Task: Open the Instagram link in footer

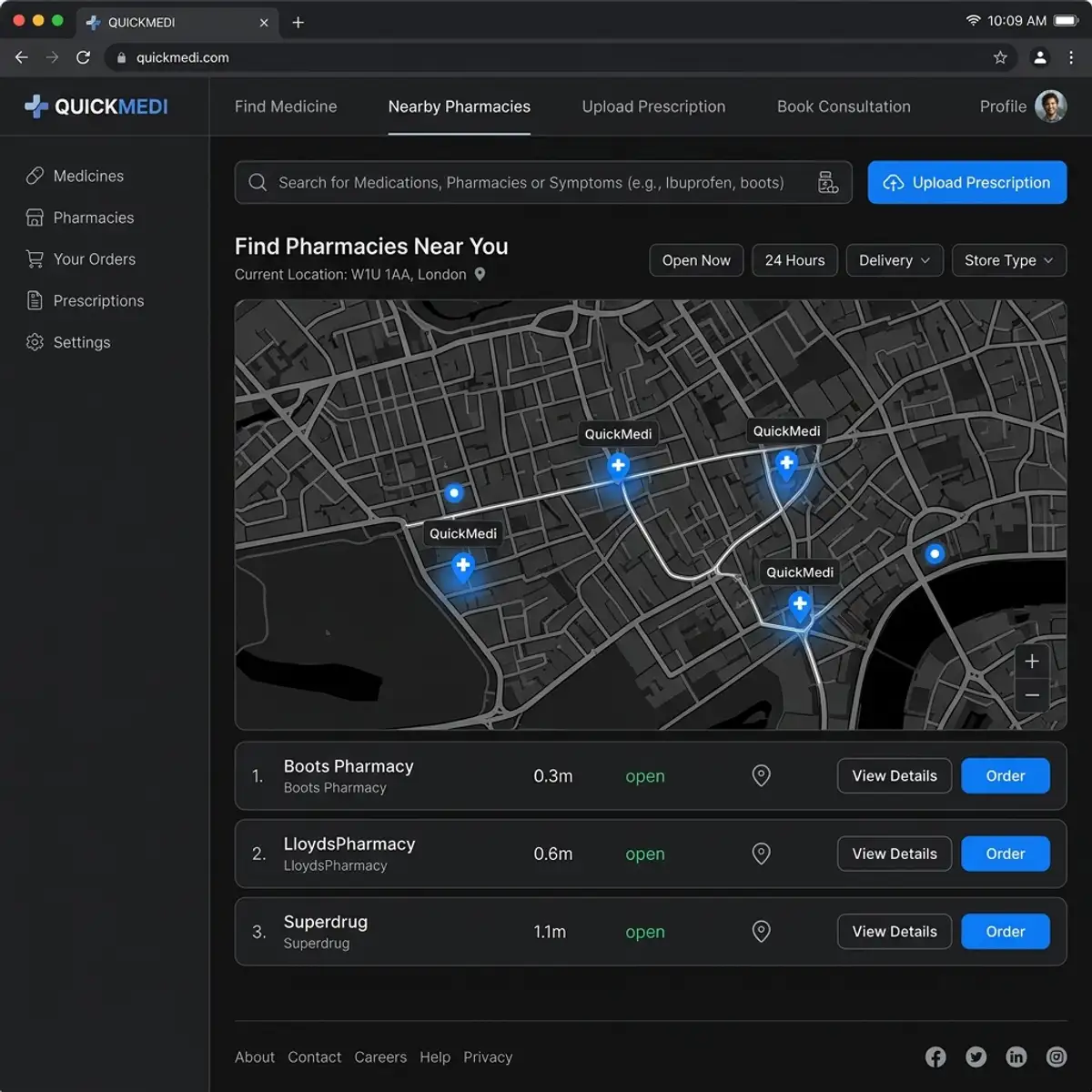Action: coord(1057,1057)
